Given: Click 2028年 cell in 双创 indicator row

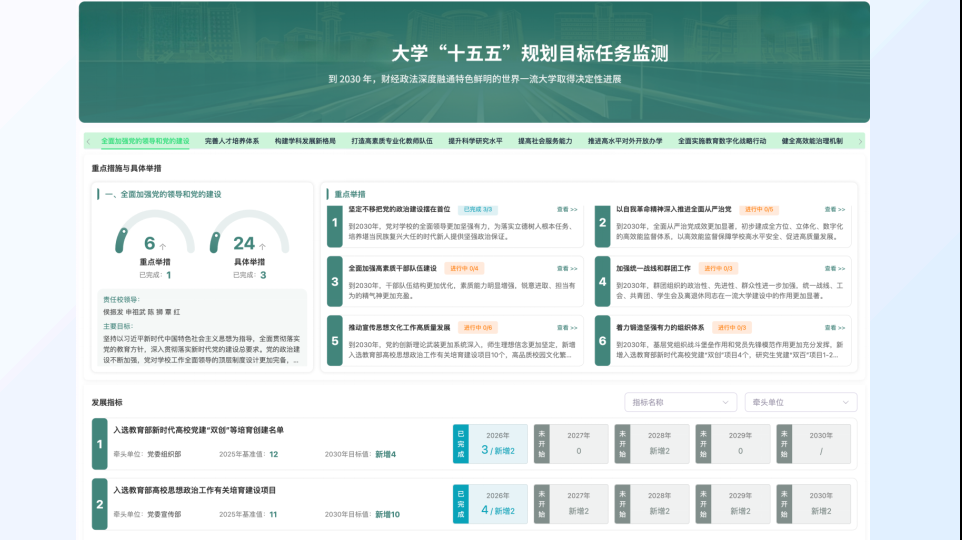Looking at the screenshot, I should point(652,444).
